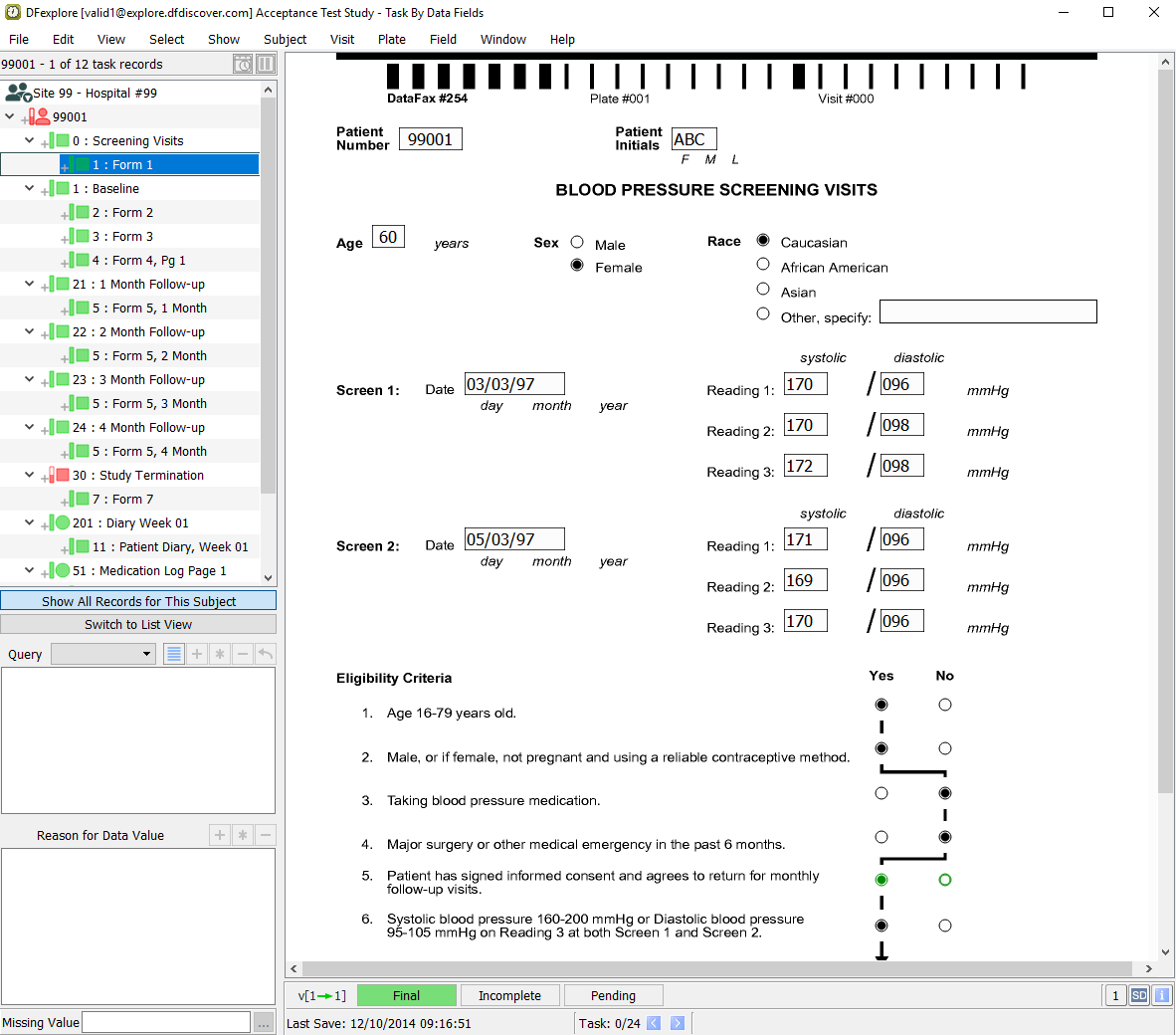Screen dimensions: 1176x1035
Task: Click the pause icon beside task records
Action: (266, 64)
